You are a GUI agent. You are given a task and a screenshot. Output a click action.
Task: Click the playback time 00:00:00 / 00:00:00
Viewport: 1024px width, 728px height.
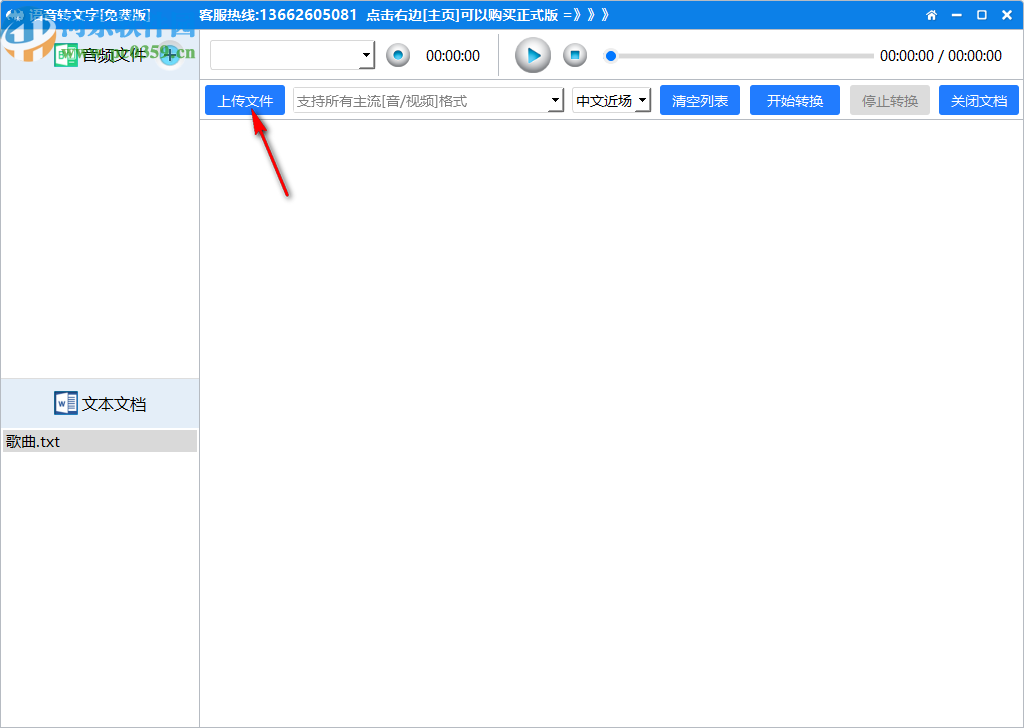[x=940, y=56]
